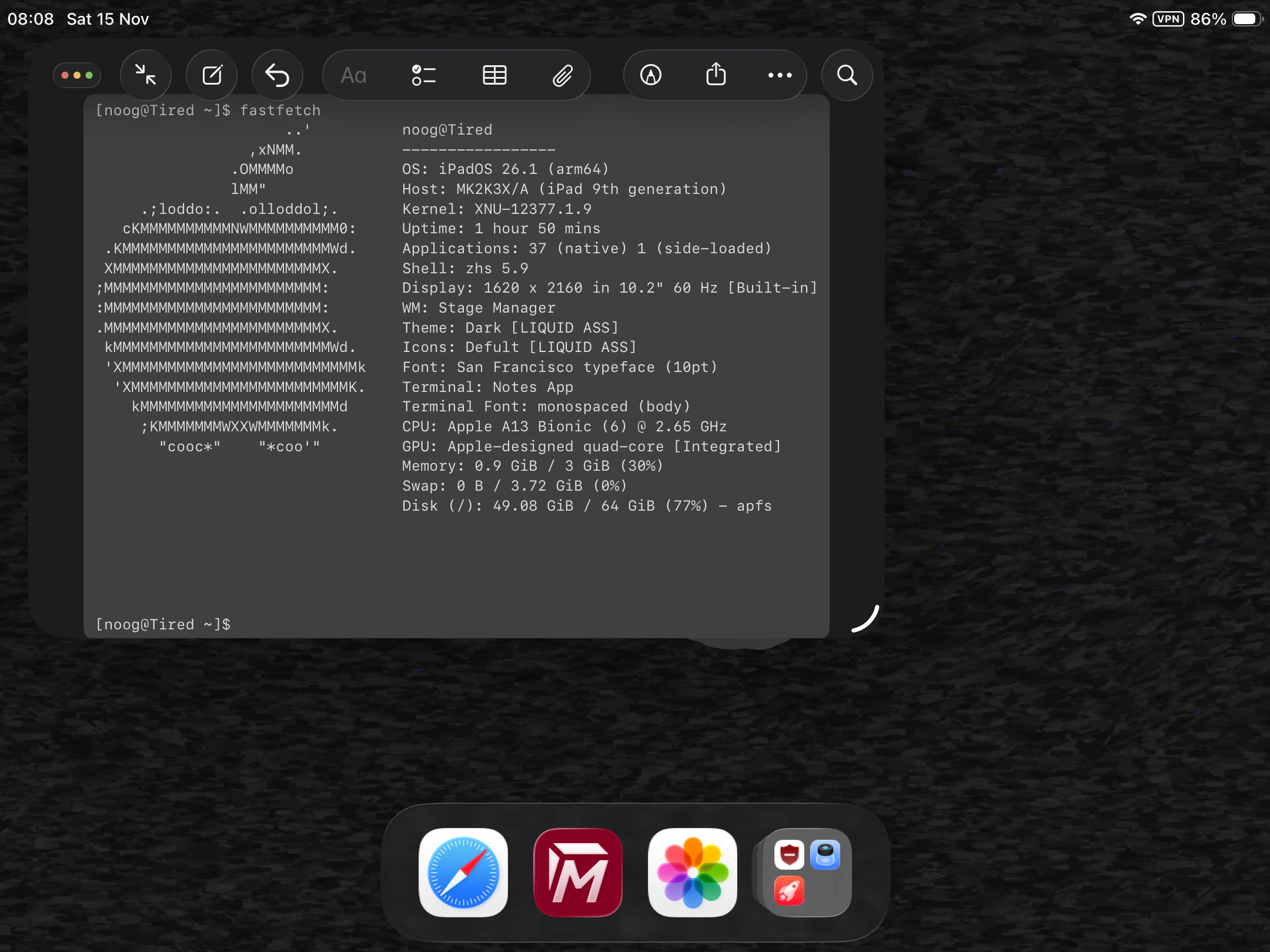Launch the red M app in dock

click(x=578, y=872)
